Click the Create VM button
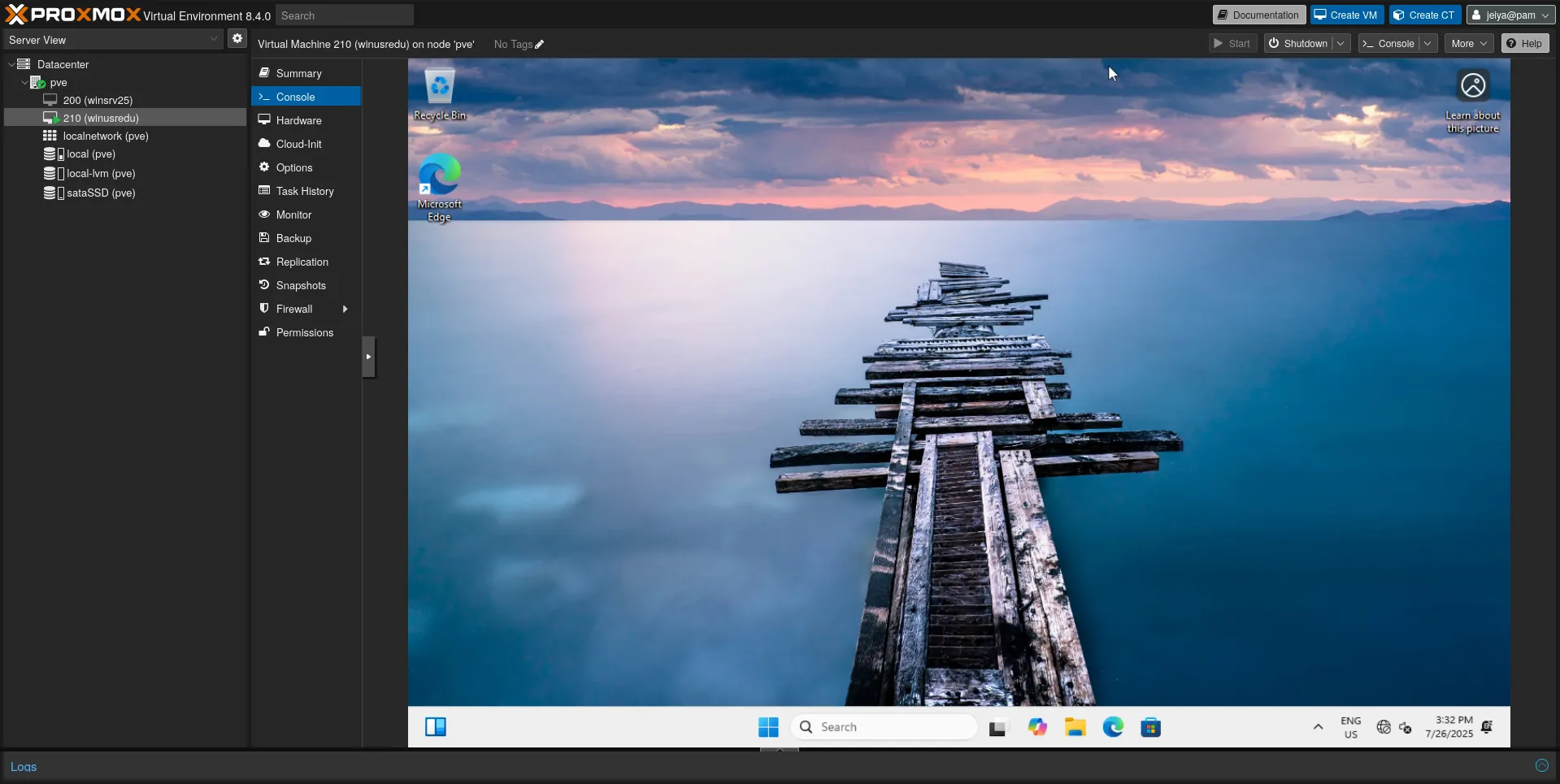This screenshot has width=1560, height=784. [x=1346, y=15]
